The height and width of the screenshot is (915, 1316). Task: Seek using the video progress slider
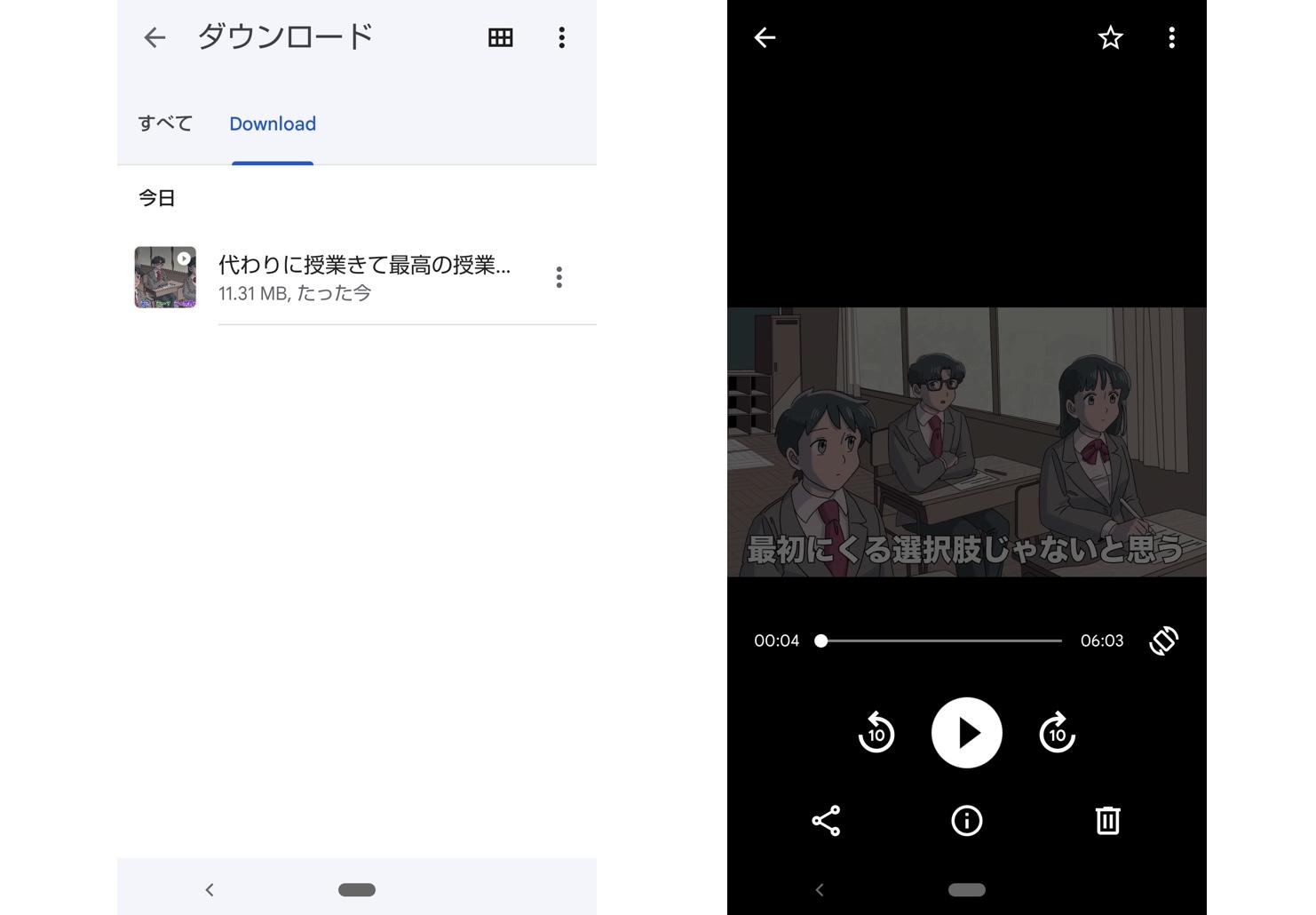click(939, 640)
